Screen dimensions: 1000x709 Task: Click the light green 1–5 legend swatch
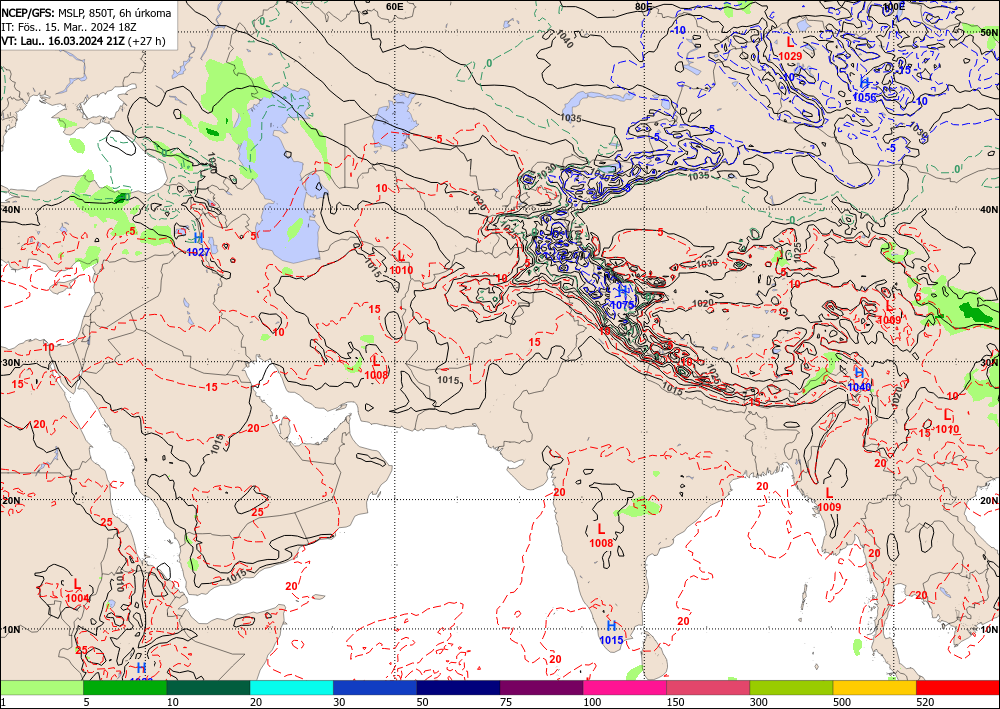(41, 687)
